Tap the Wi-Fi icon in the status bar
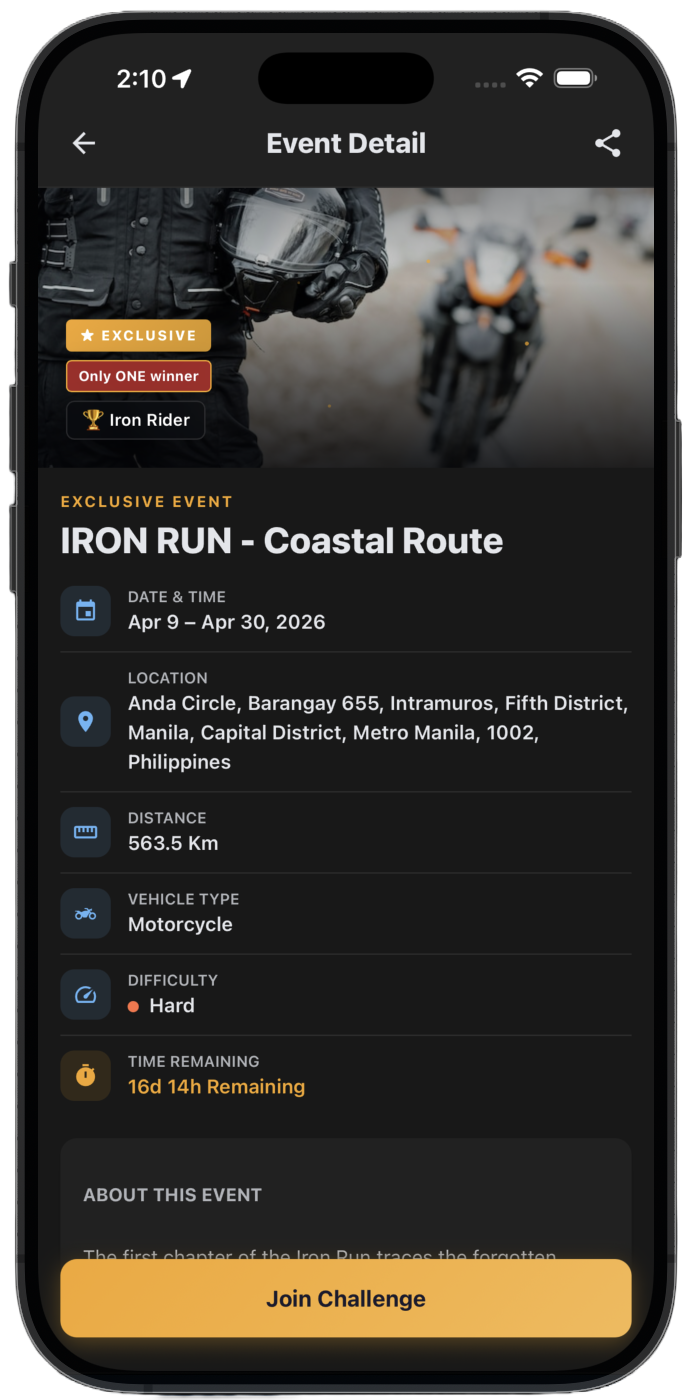The width and height of the screenshot is (690, 1400). coord(530,77)
